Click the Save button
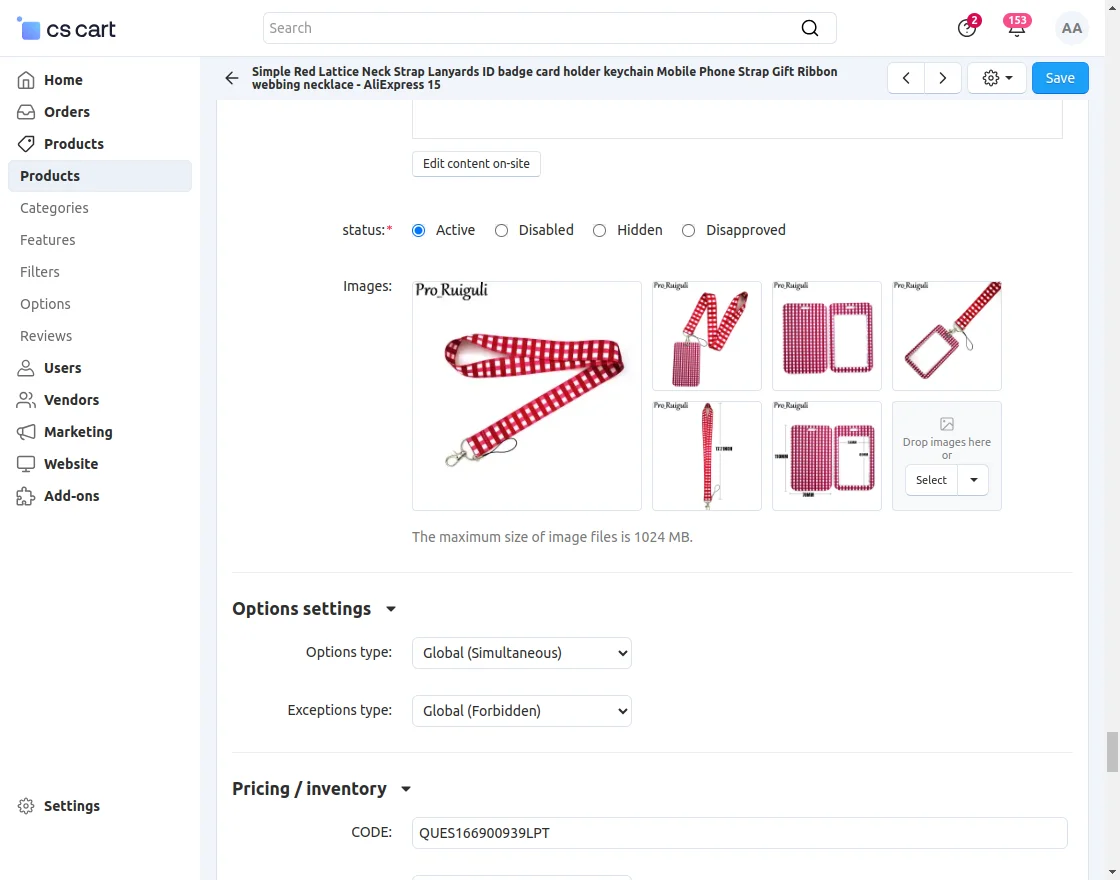Screen dimensions: 1120x880 [x=1060, y=78]
